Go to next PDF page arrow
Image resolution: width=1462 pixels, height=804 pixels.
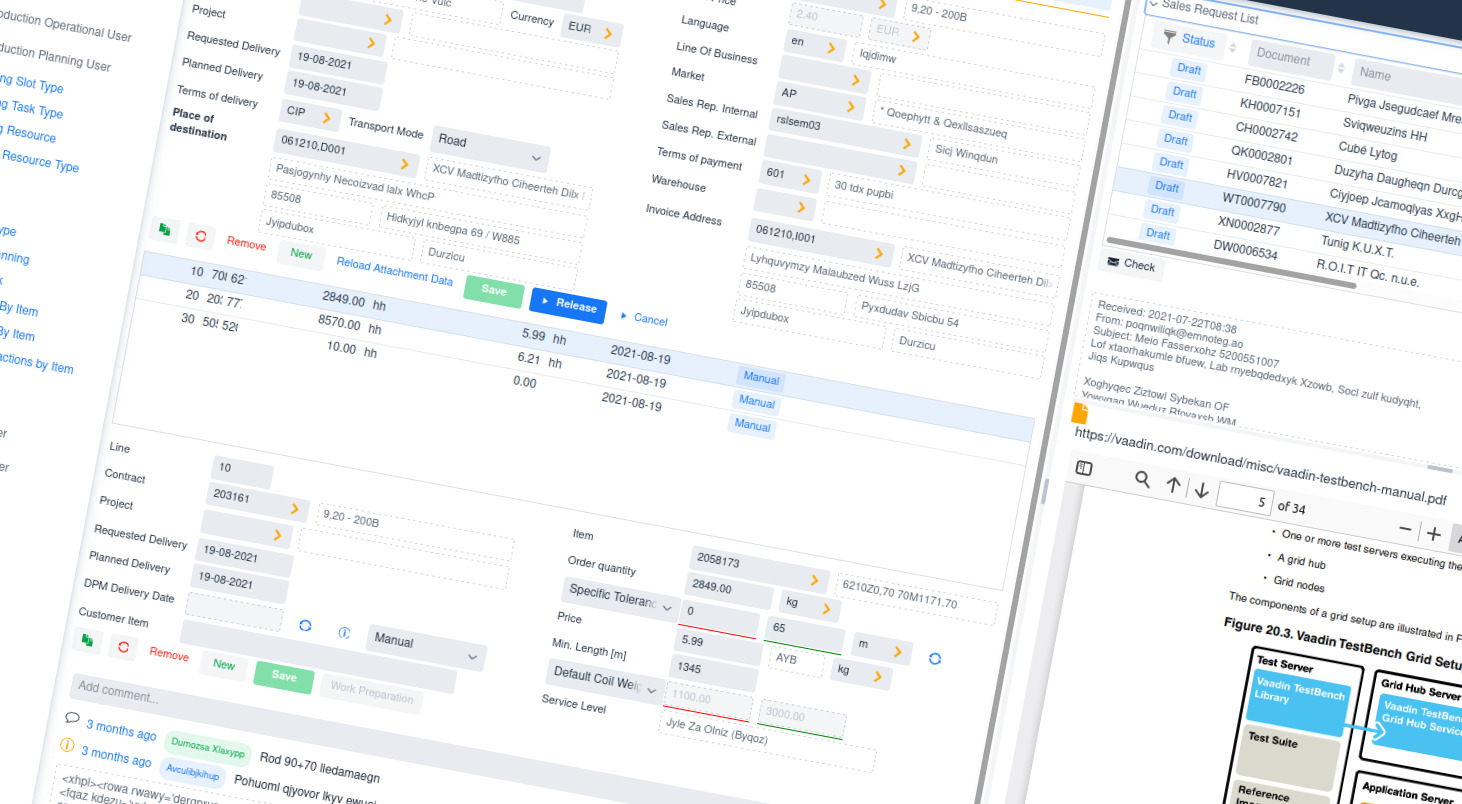1202,490
